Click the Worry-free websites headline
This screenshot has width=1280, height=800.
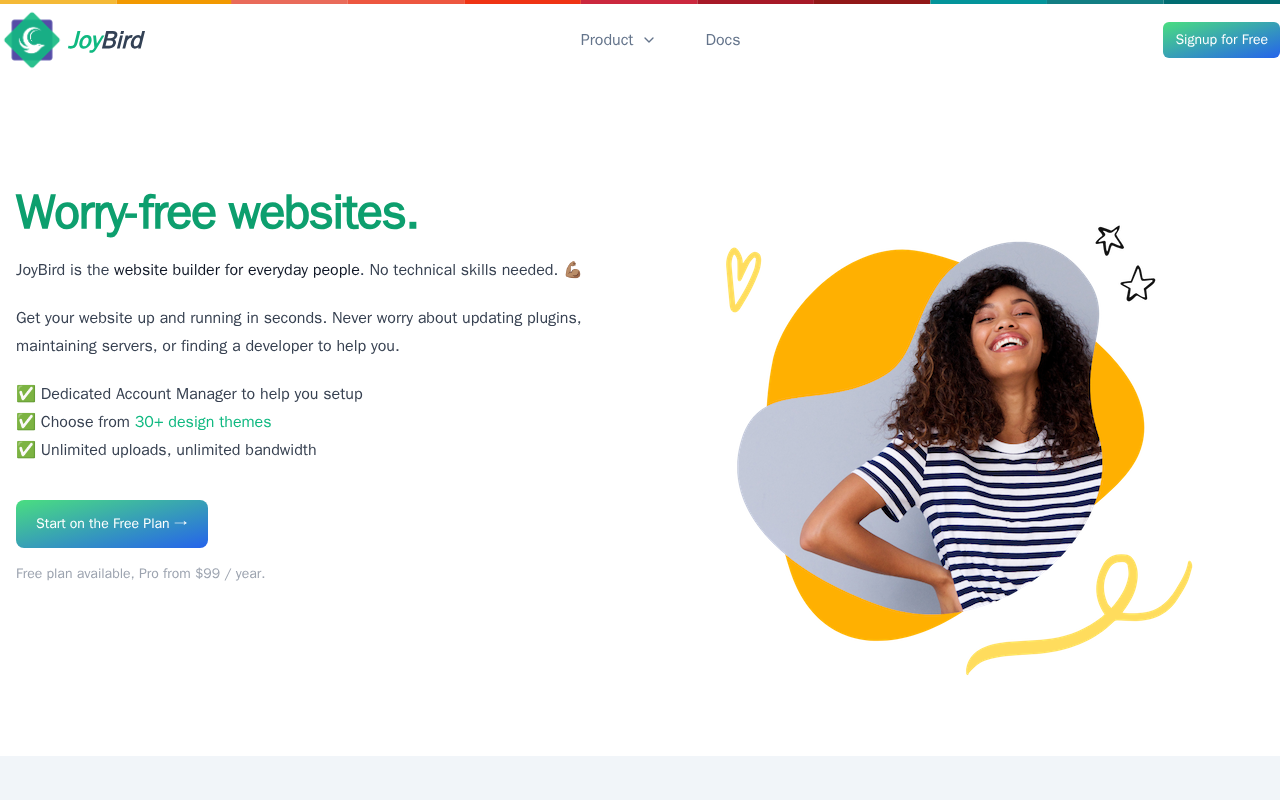tap(217, 212)
